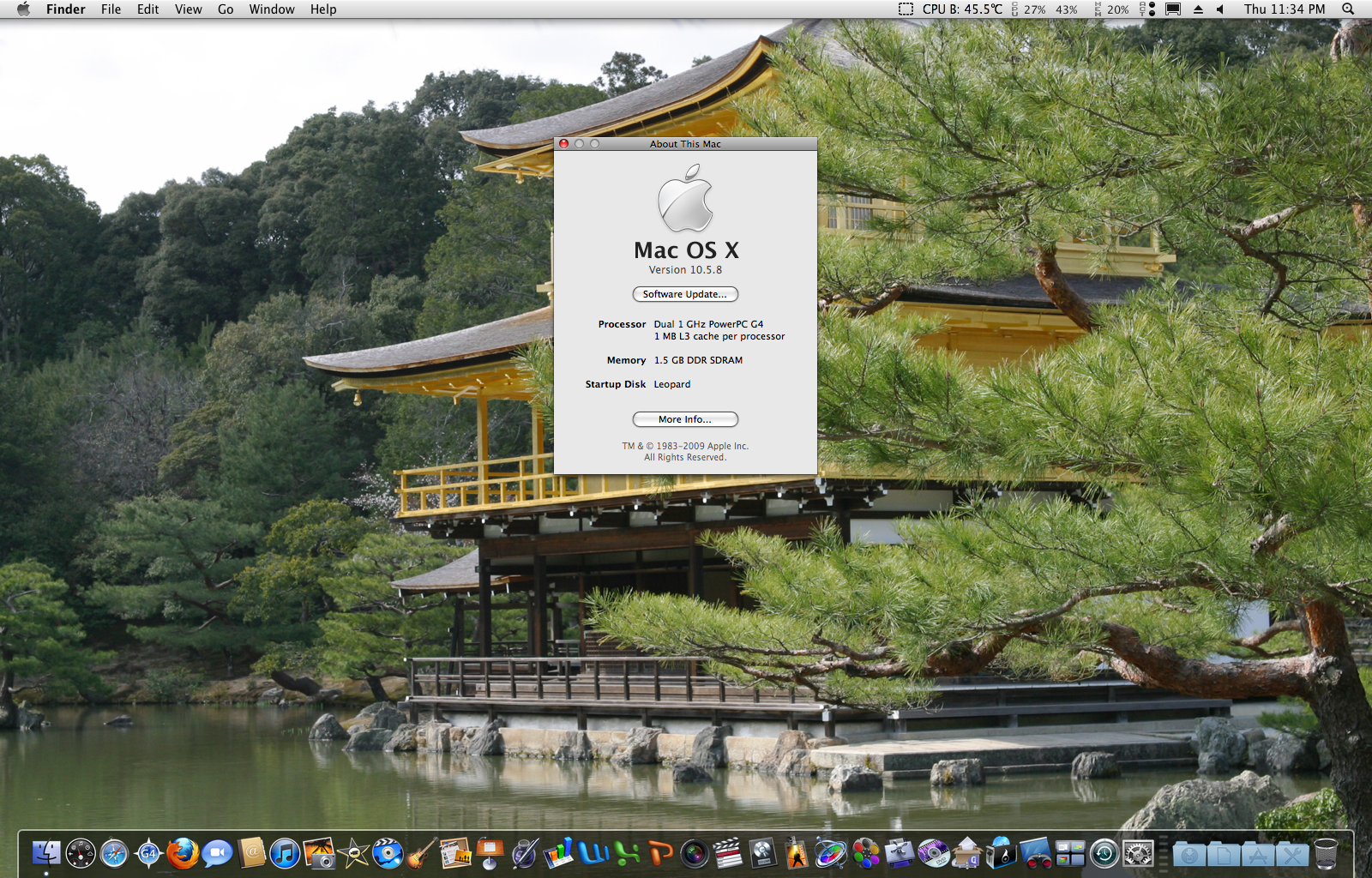
Task: Open Time Machine from the Dock
Action: coord(1104,854)
